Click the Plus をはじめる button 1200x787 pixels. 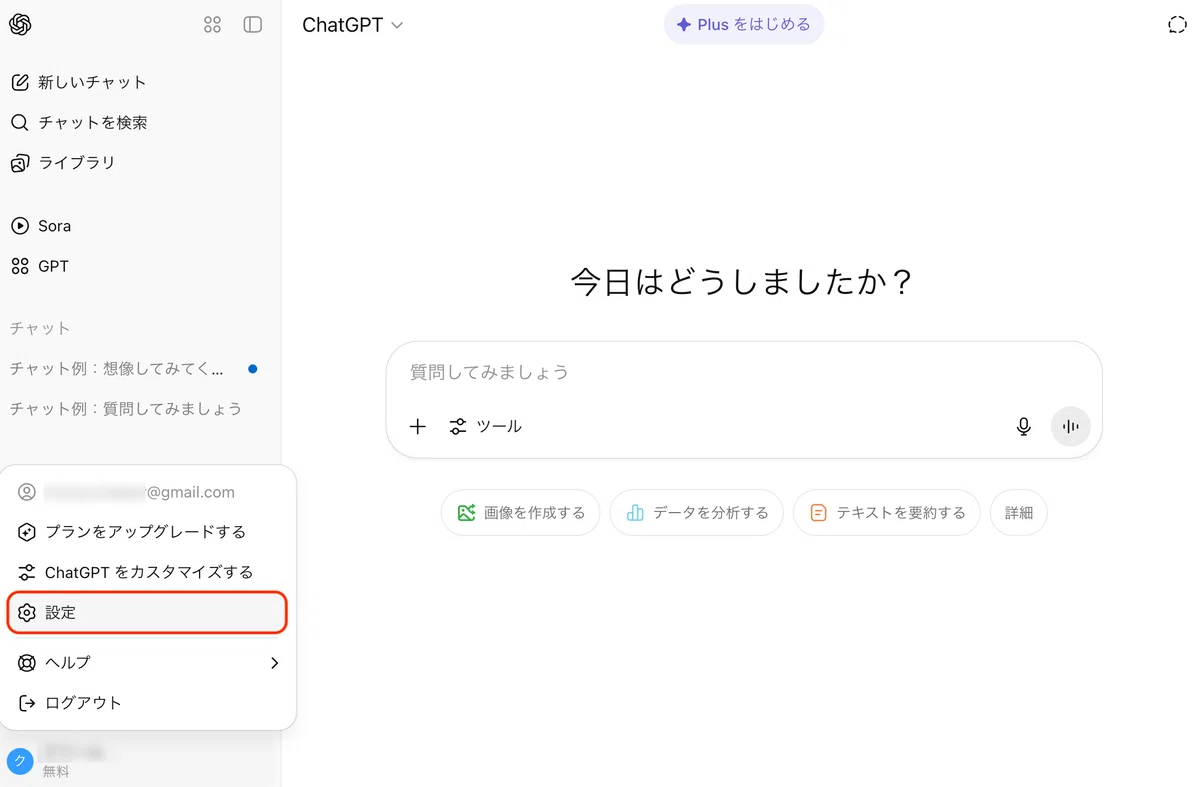pyautogui.click(x=744, y=24)
